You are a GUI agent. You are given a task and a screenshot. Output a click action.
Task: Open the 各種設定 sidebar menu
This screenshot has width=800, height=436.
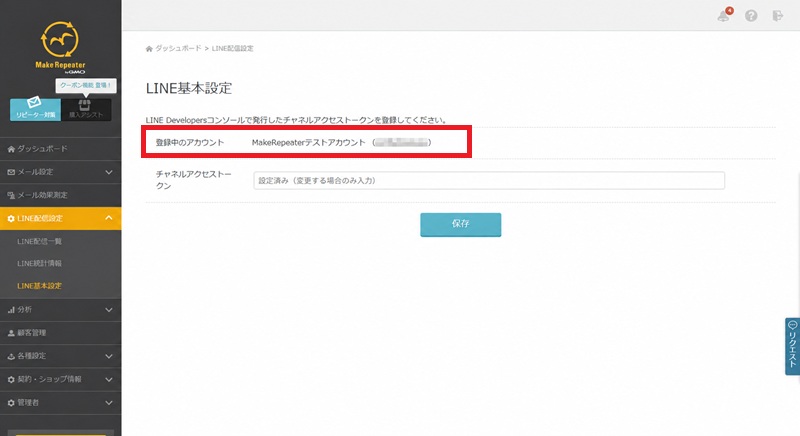60,356
